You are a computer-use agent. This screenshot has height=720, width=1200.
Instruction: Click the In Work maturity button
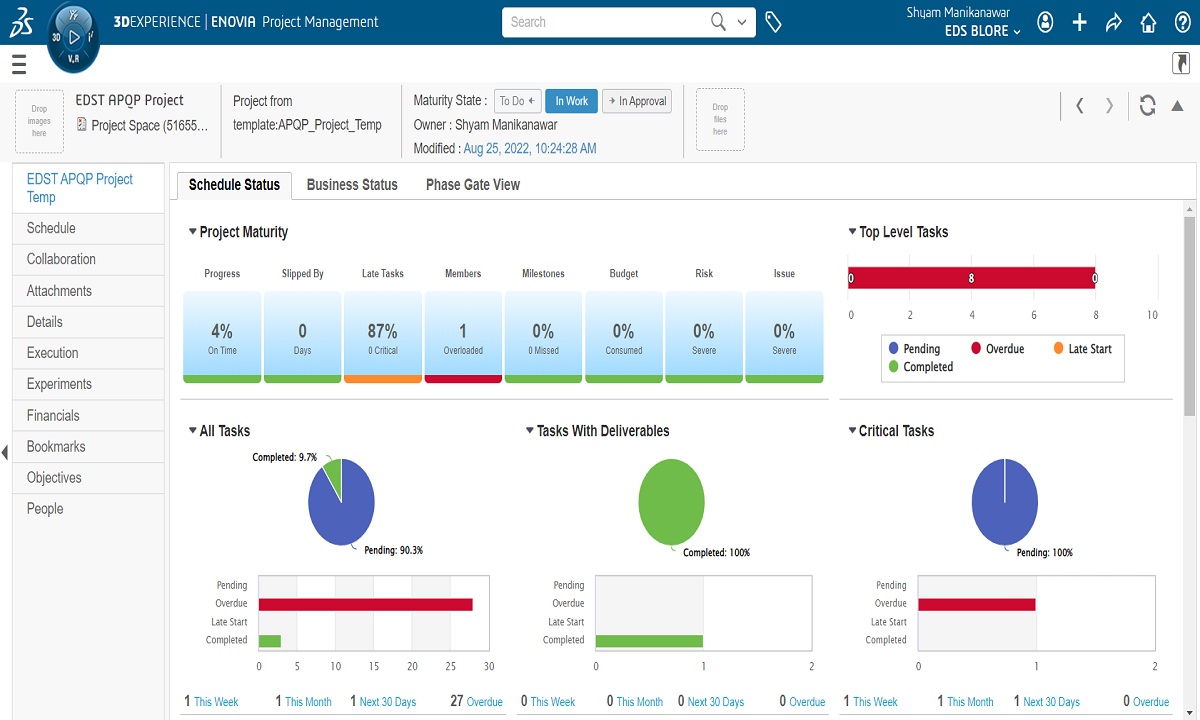coord(571,101)
